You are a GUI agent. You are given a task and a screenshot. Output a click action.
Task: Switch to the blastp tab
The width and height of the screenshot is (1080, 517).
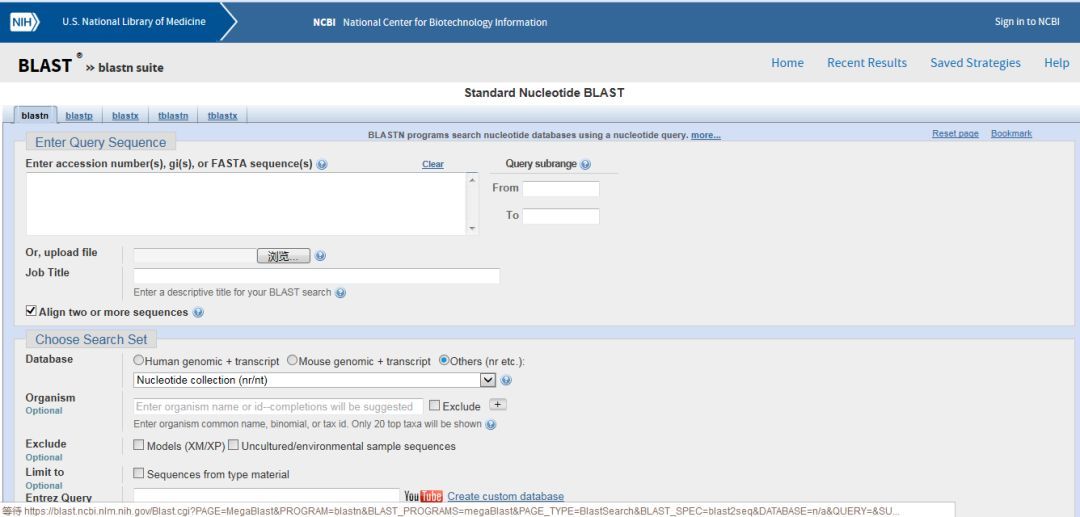(x=79, y=116)
